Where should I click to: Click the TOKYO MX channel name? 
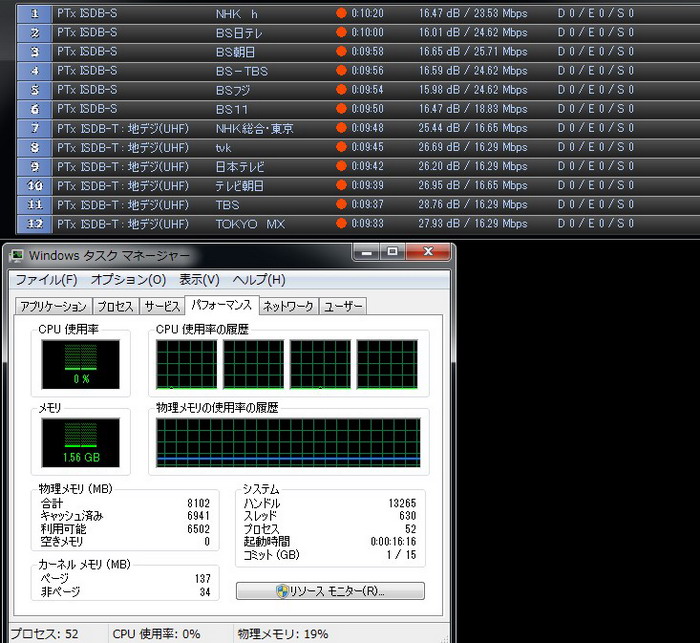250,224
